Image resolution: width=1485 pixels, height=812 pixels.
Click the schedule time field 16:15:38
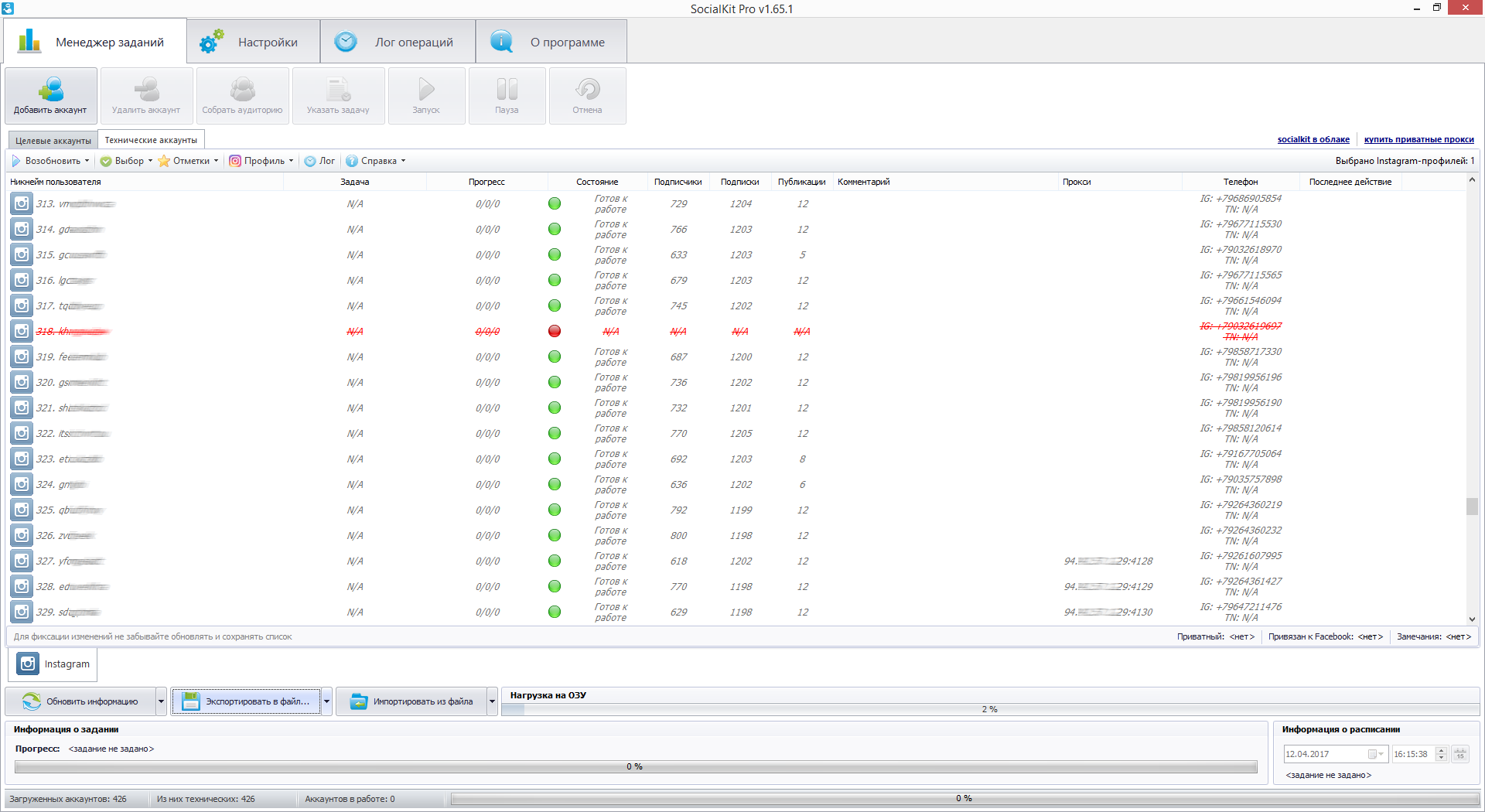[x=1413, y=754]
